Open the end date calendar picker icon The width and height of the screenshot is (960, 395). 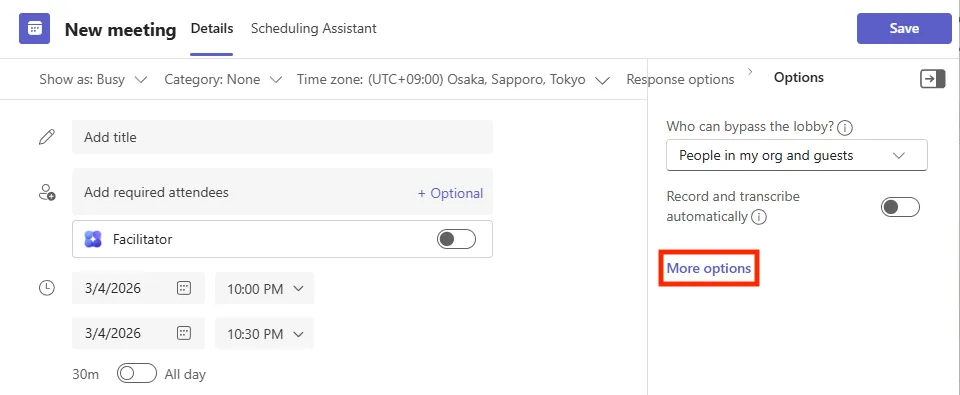click(x=184, y=333)
